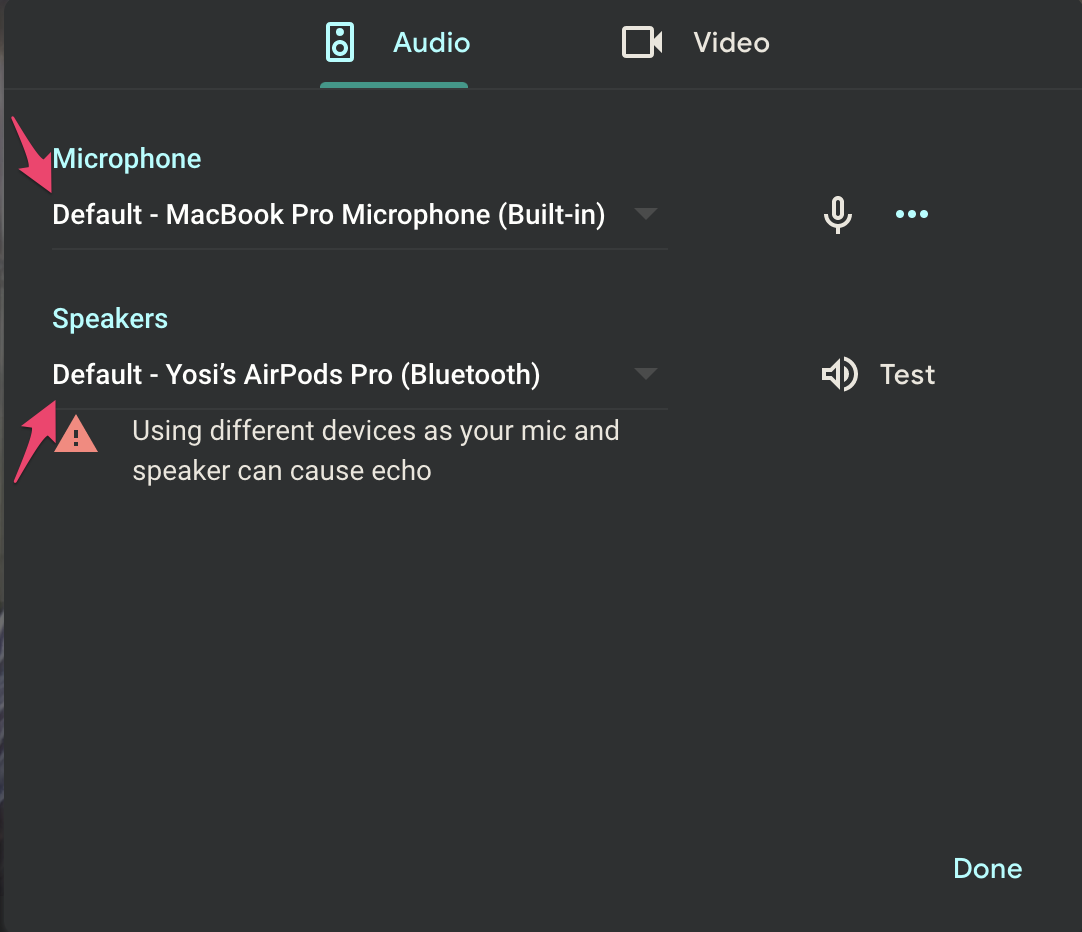Click the video camera icon near Video tab
The image size is (1082, 932).
coord(640,42)
